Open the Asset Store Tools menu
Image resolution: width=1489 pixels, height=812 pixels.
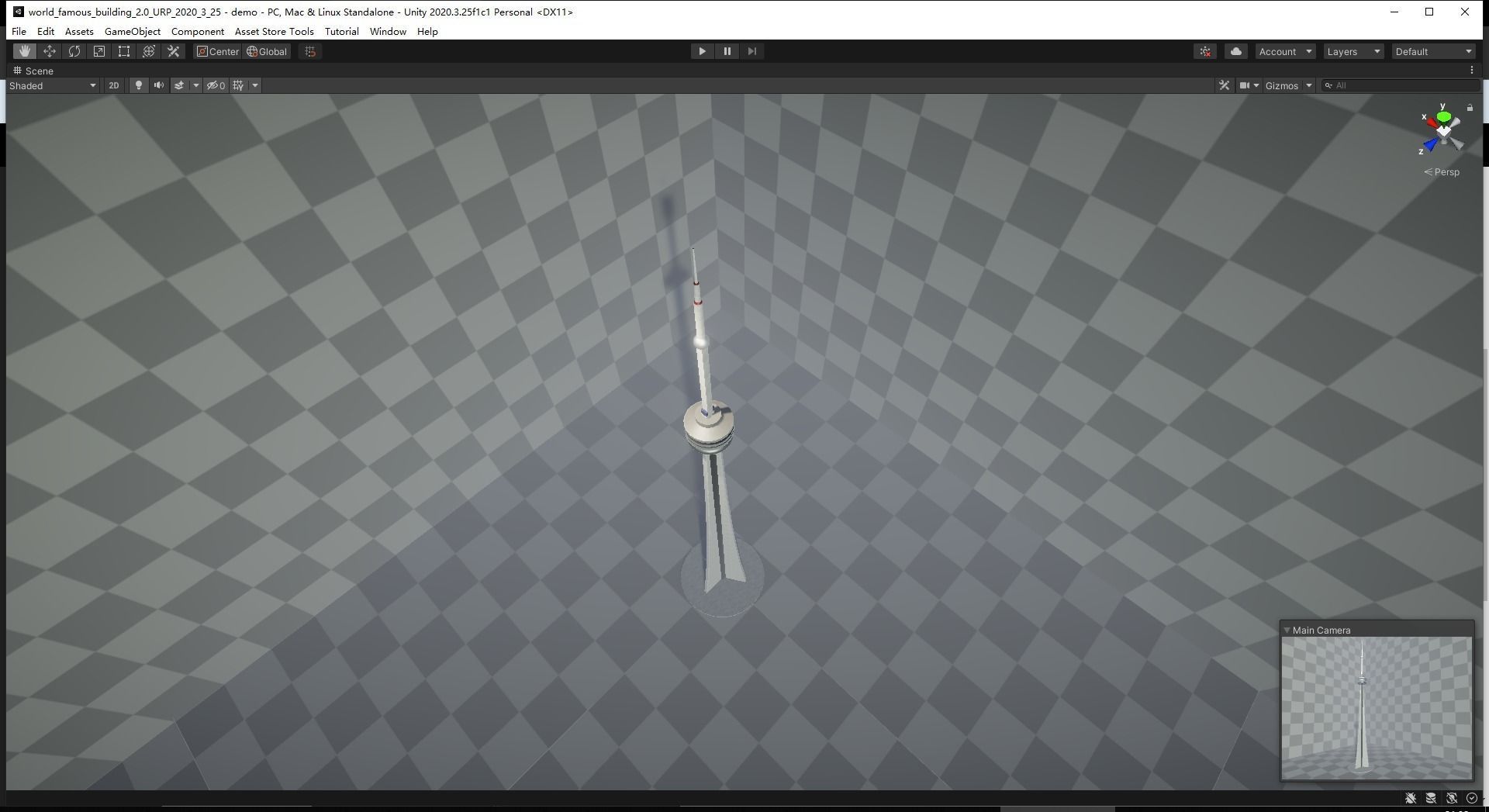pos(275,31)
